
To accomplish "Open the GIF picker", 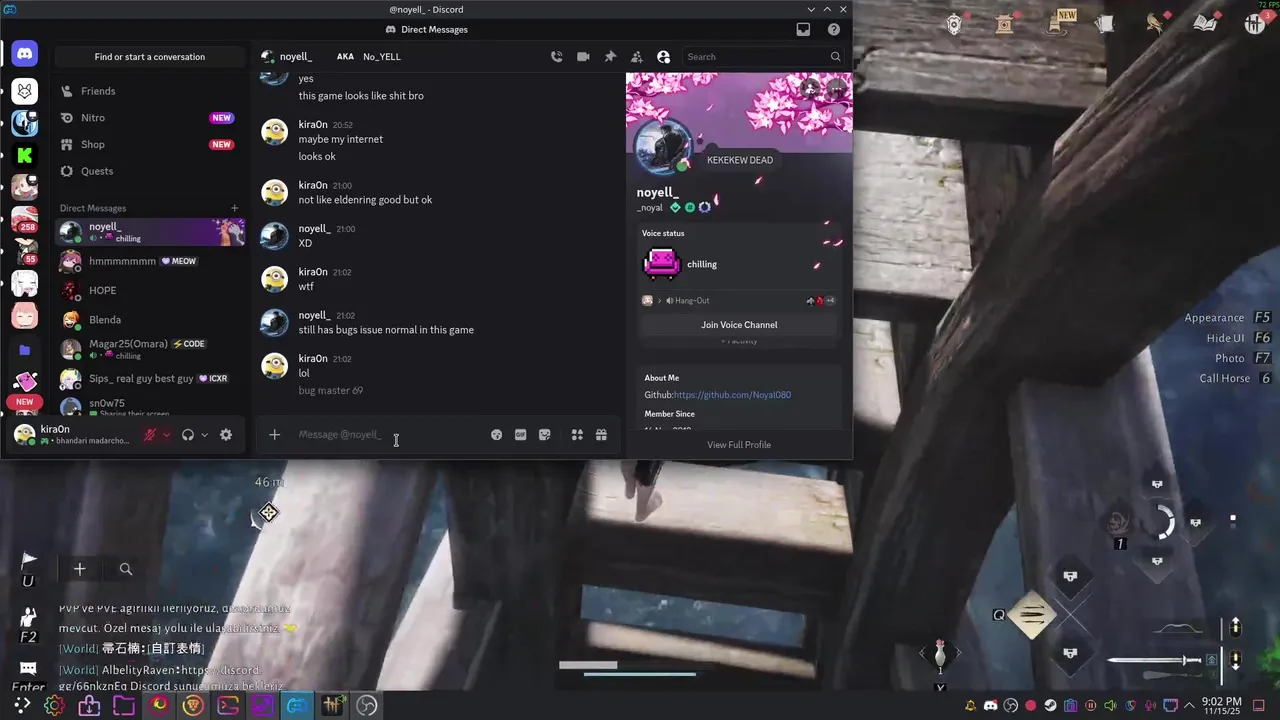I will point(521,435).
